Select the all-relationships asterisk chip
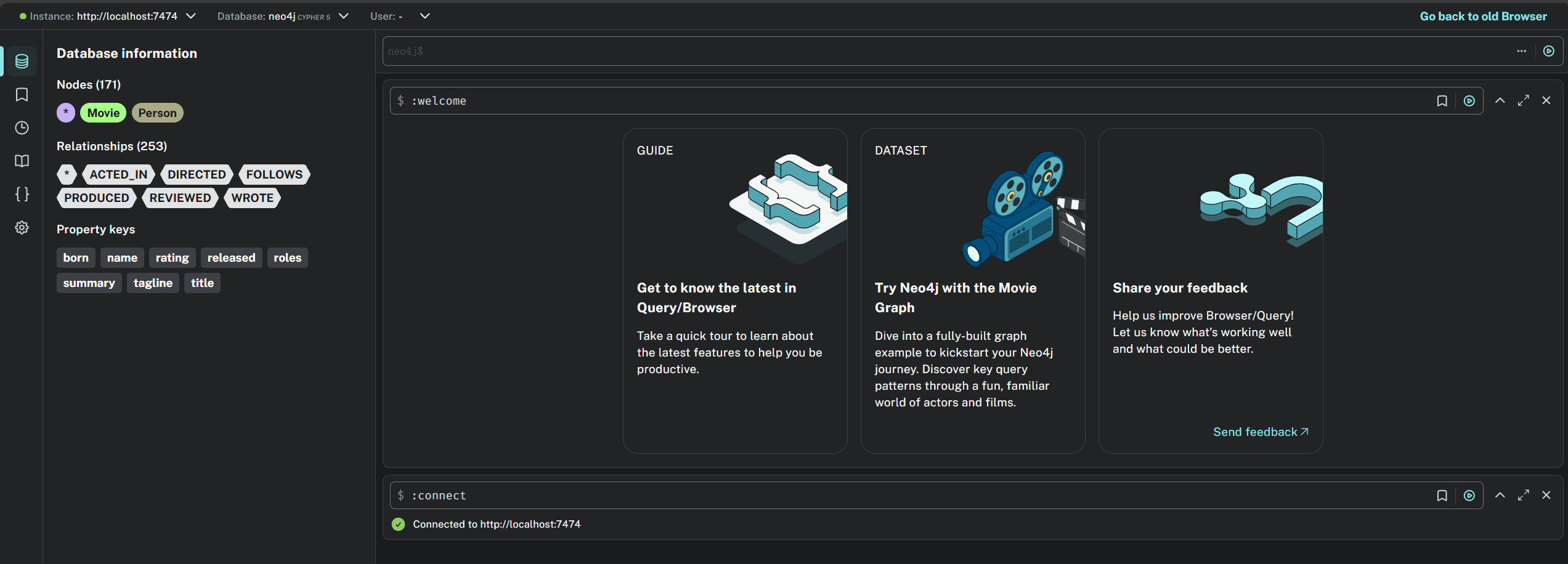1568x564 pixels. coord(67,174)
